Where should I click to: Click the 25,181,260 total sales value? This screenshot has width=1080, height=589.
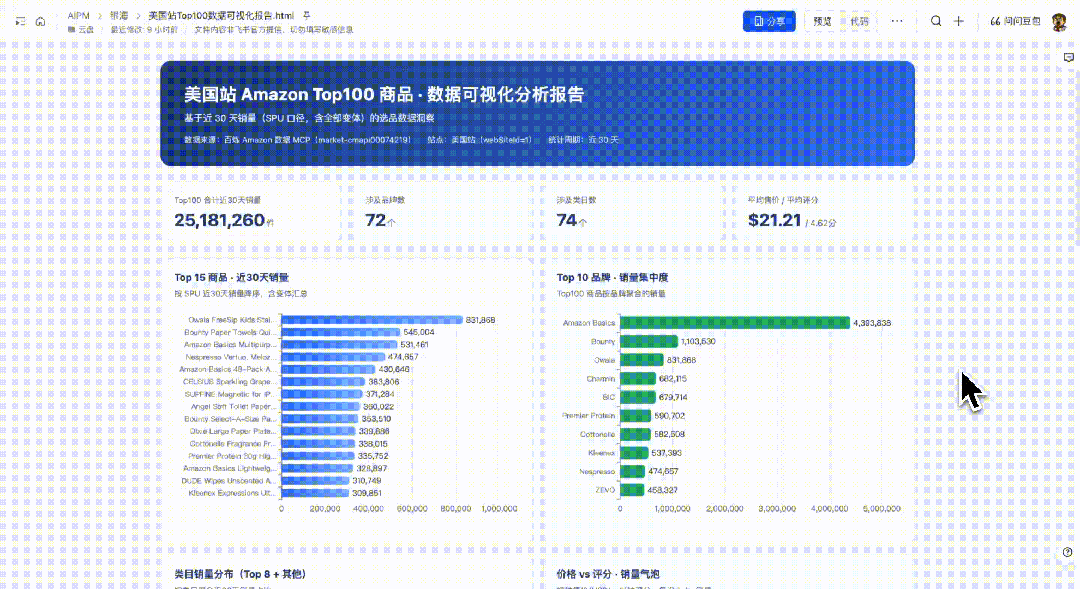point(220,220)
